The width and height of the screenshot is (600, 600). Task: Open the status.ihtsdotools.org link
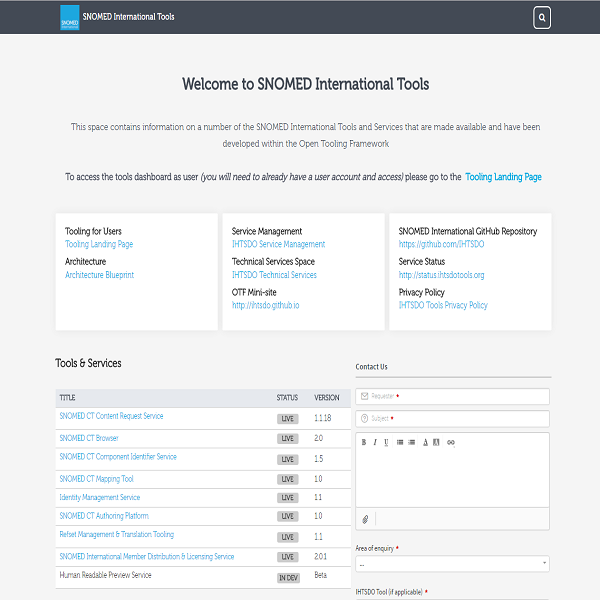[441, 275]
